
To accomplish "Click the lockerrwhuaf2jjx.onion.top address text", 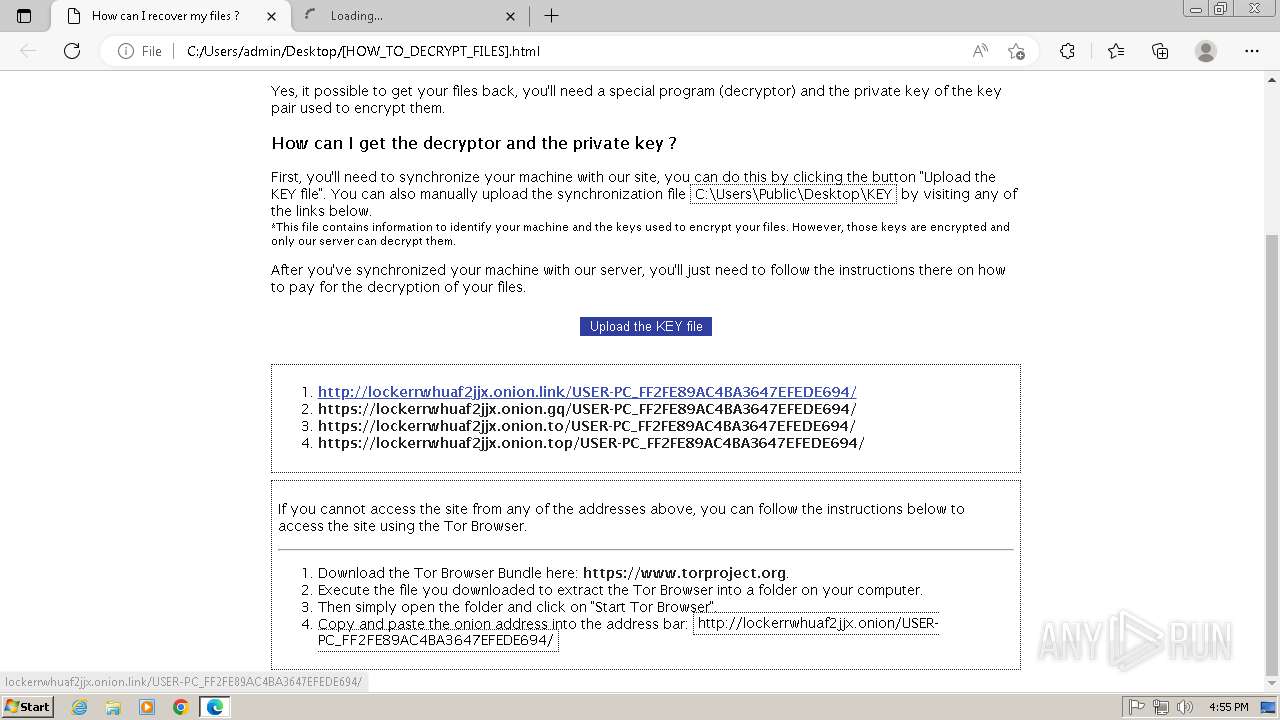I will (591, 443).
